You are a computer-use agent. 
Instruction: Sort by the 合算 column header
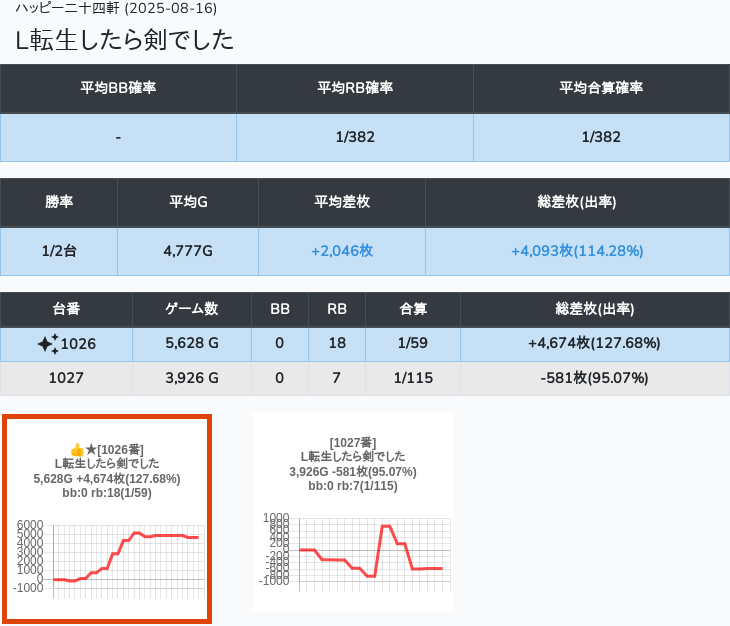pos(412,309)
